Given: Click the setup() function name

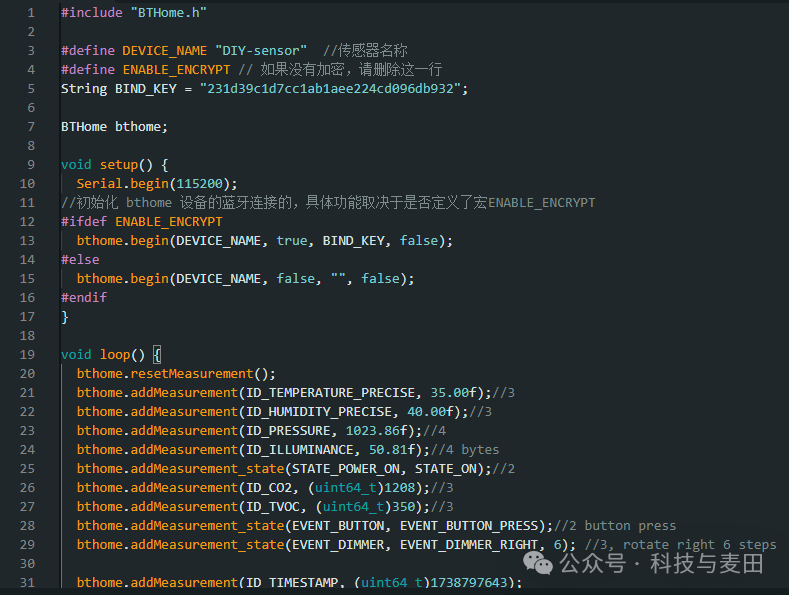Looking at the screenshot, I should pyautogui.click(x=118, y=164).
